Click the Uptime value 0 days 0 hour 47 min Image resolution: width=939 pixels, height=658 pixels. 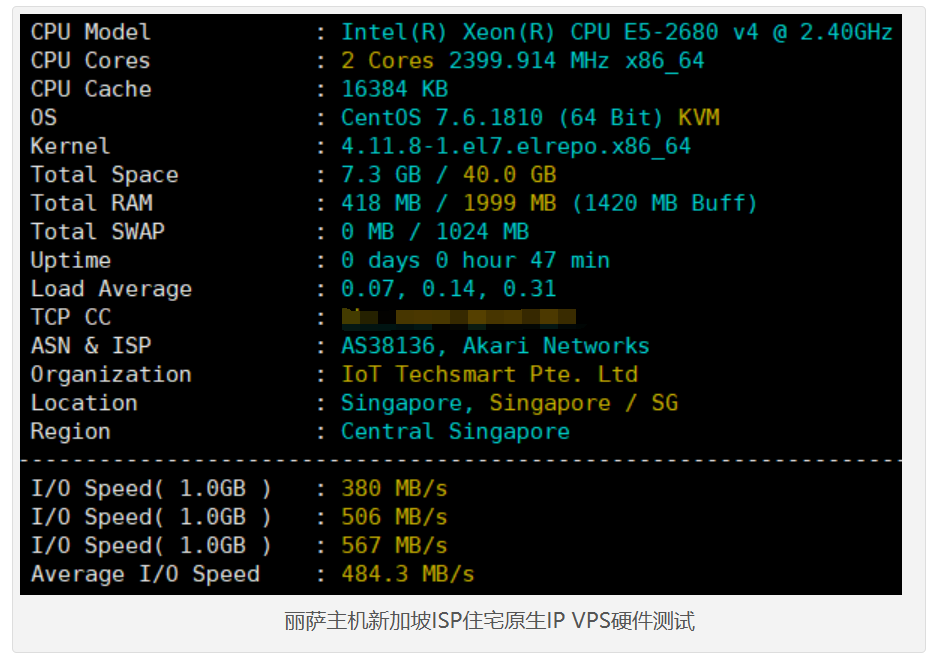coord(475,261)
